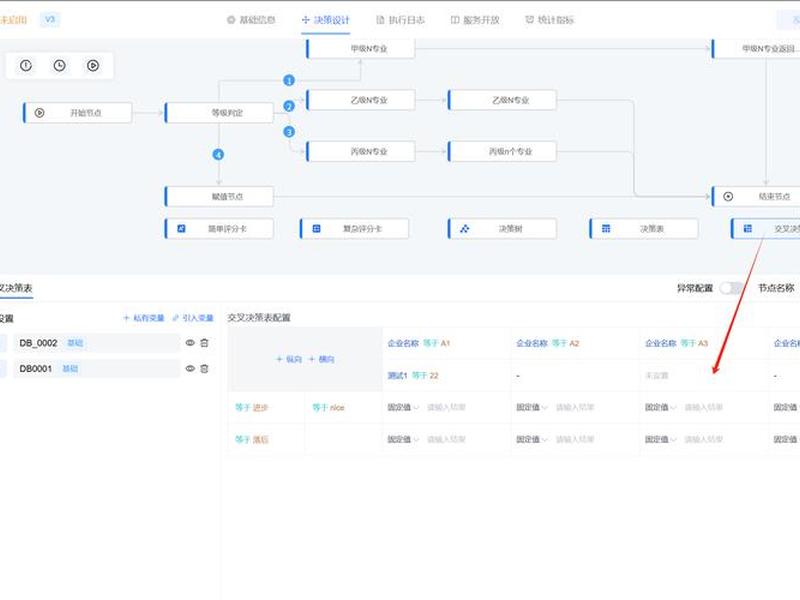Viewport: 800px width, 600px height.
Task: Select the 等级判定 node on canvas
Action: pos(219,113)
